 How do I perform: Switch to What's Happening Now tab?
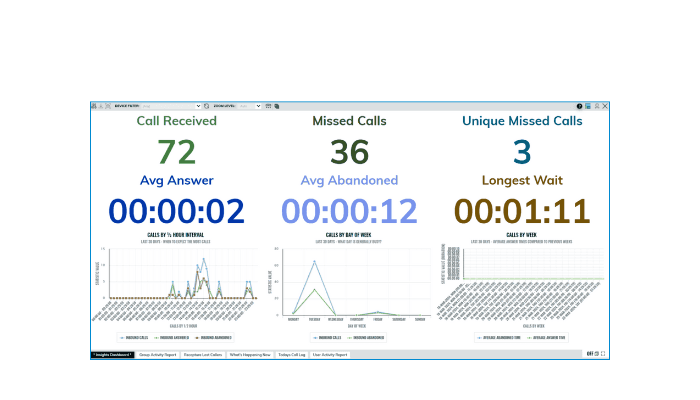point(250,354)
